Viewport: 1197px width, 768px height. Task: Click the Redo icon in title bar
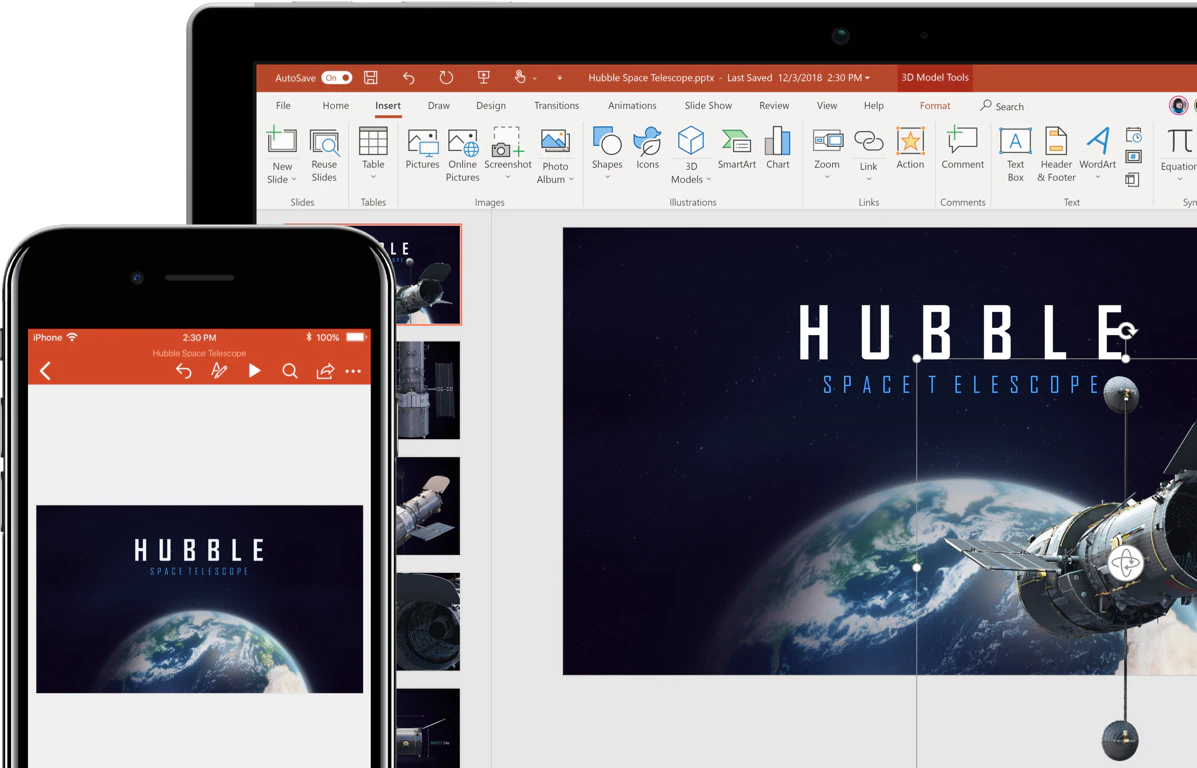pos(446,77)
